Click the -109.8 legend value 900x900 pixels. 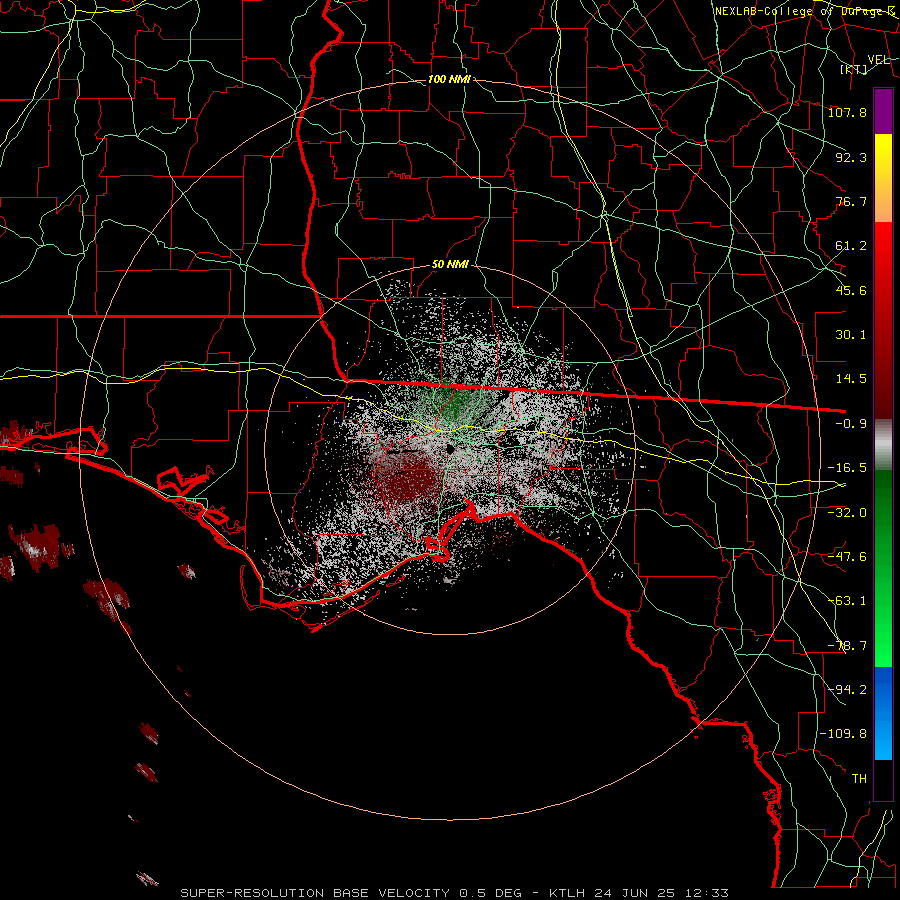pos(843,734)
